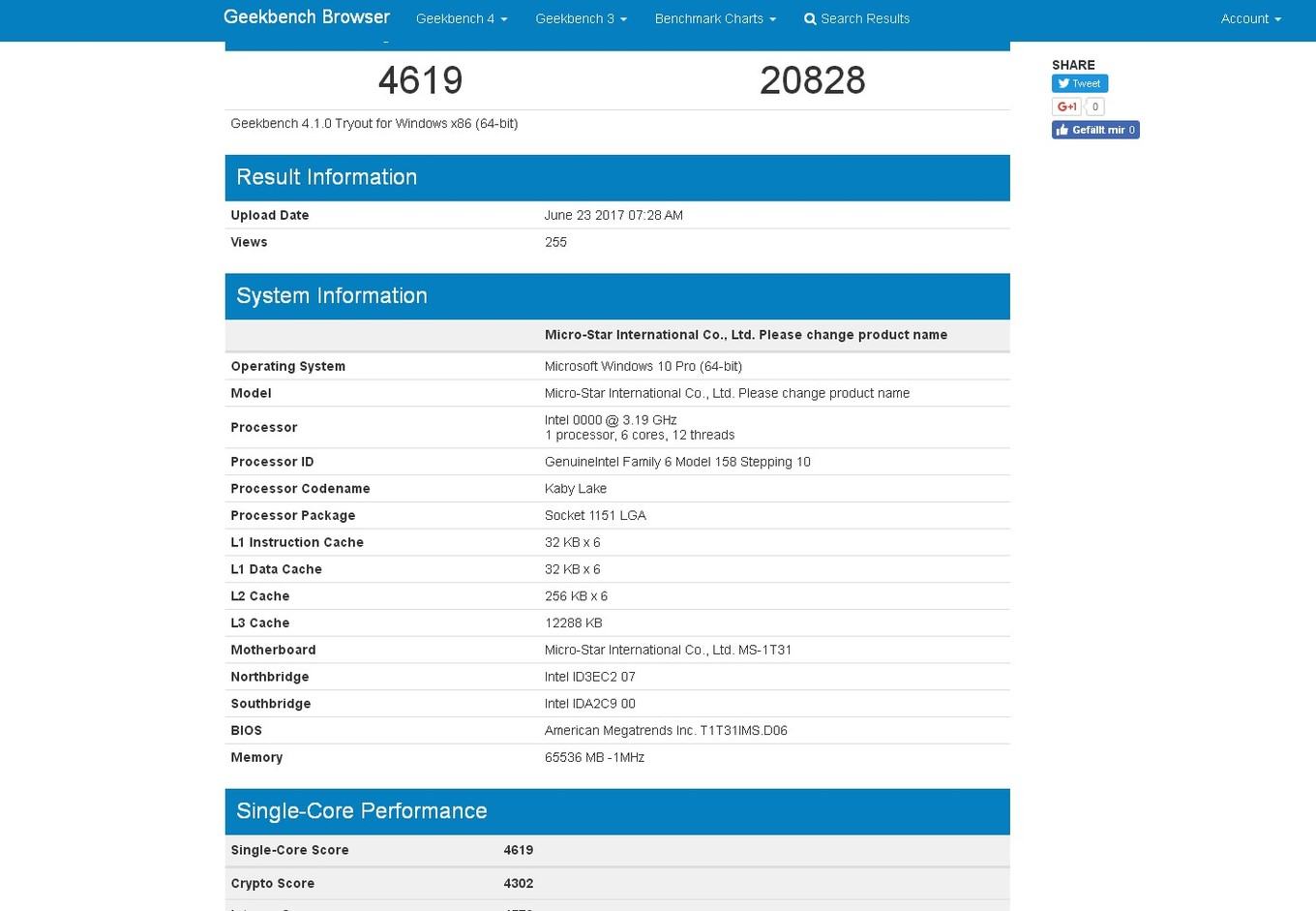Like with Facebook Gefällt mir button
Viewport: 1316px width, 911px height.
[x=1095, y=130]
